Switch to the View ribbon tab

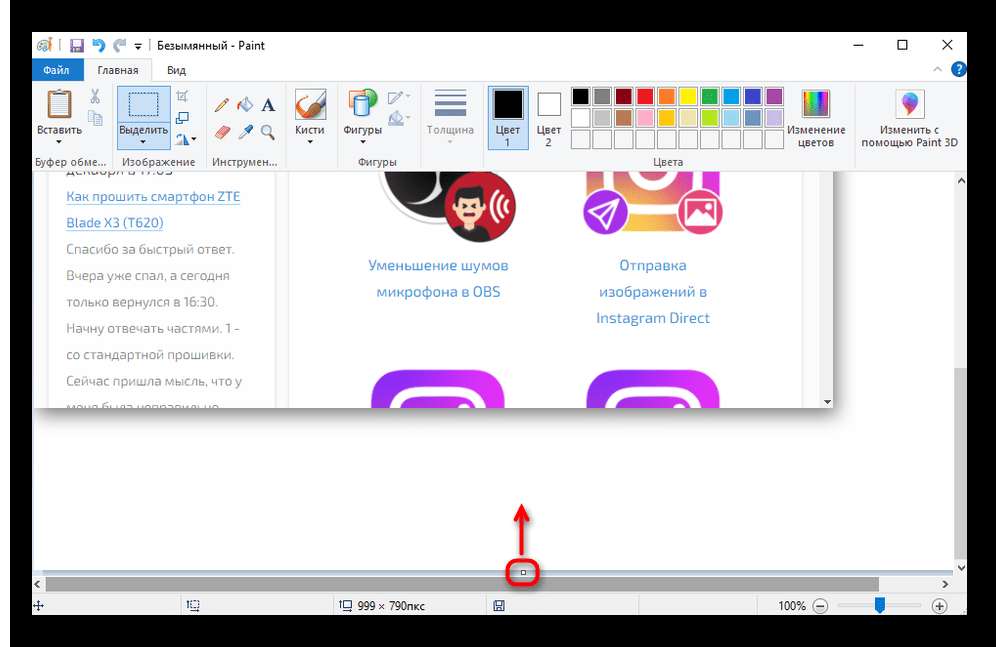click(176, 70)
